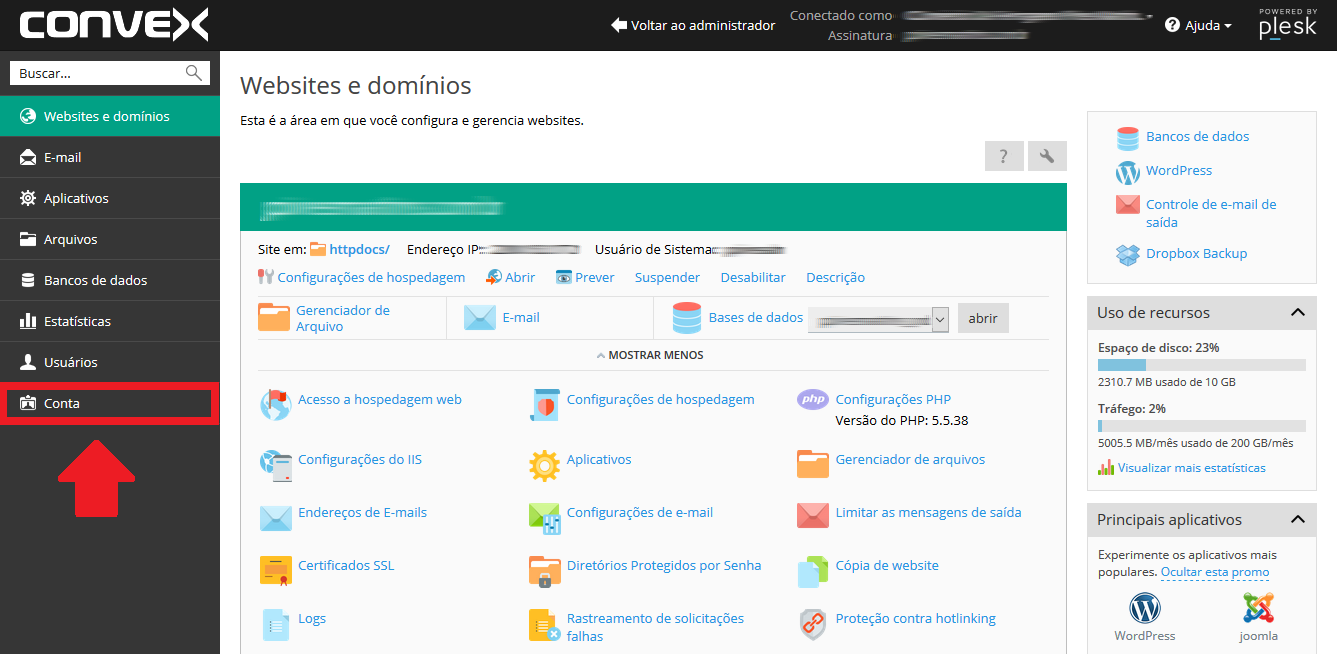This screenshot has height=654, width=1337.
Task: Open Conta in the sidebar
Action: click(110, 403)
